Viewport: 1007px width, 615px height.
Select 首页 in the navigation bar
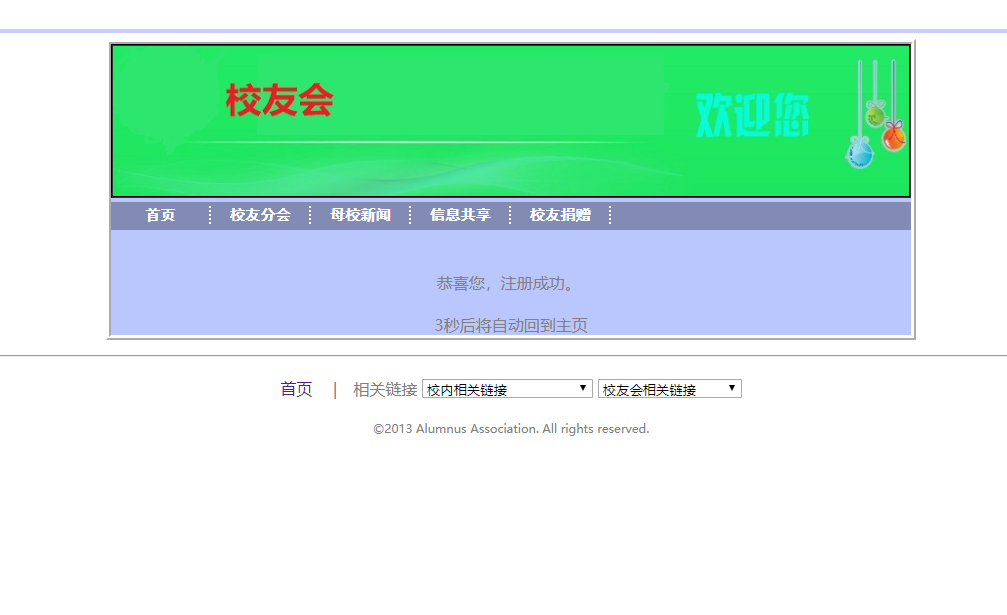point(160,213)
